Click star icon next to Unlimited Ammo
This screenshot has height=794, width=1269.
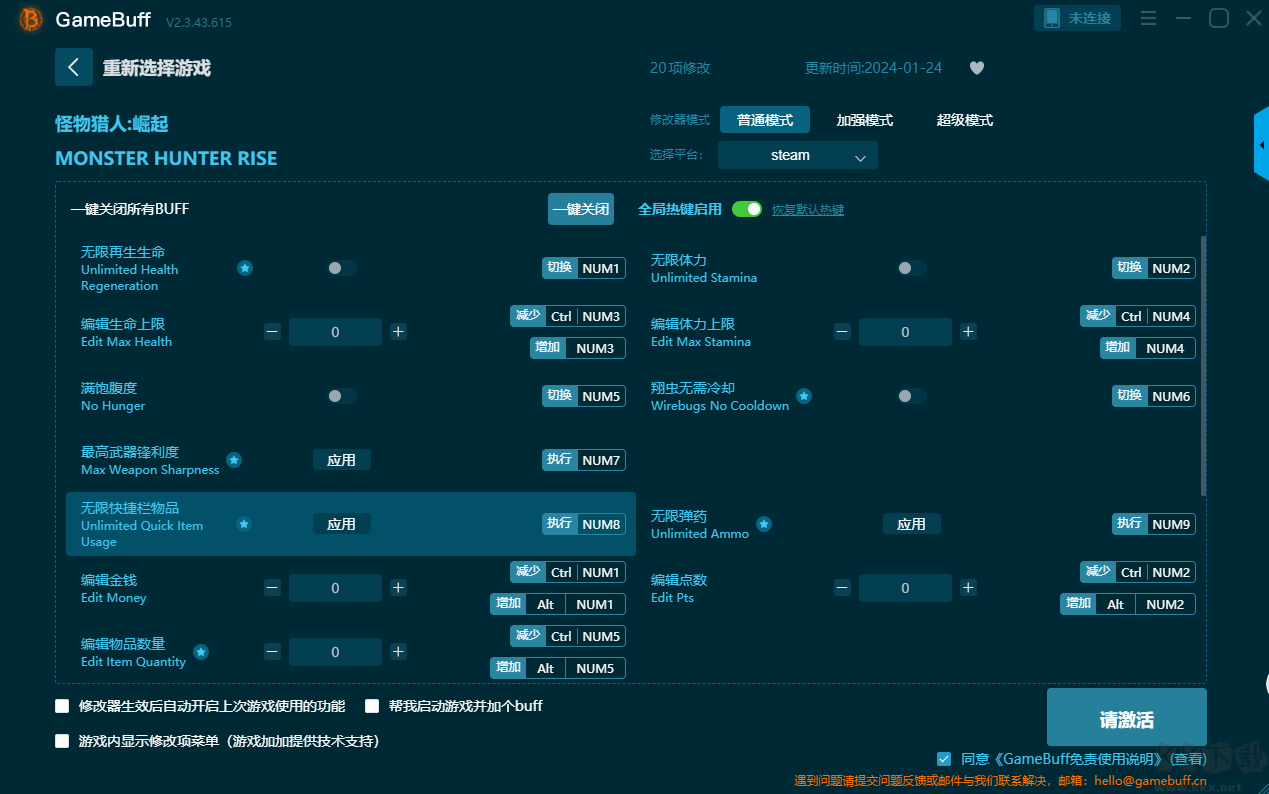[x=764, y=524]
